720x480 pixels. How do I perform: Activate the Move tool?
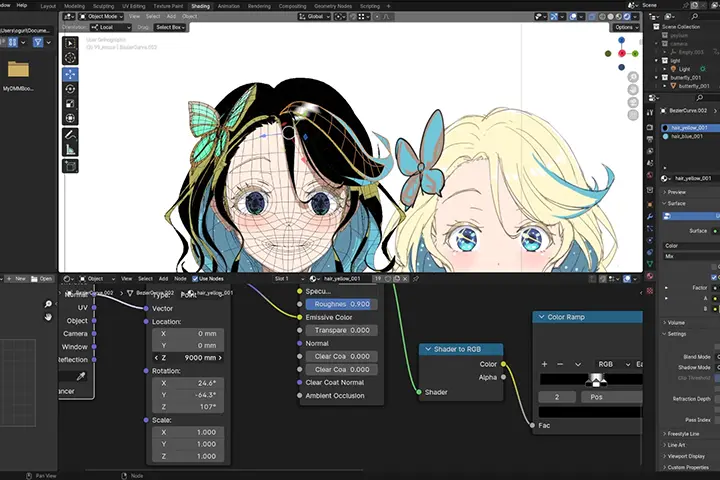(70, 74)
